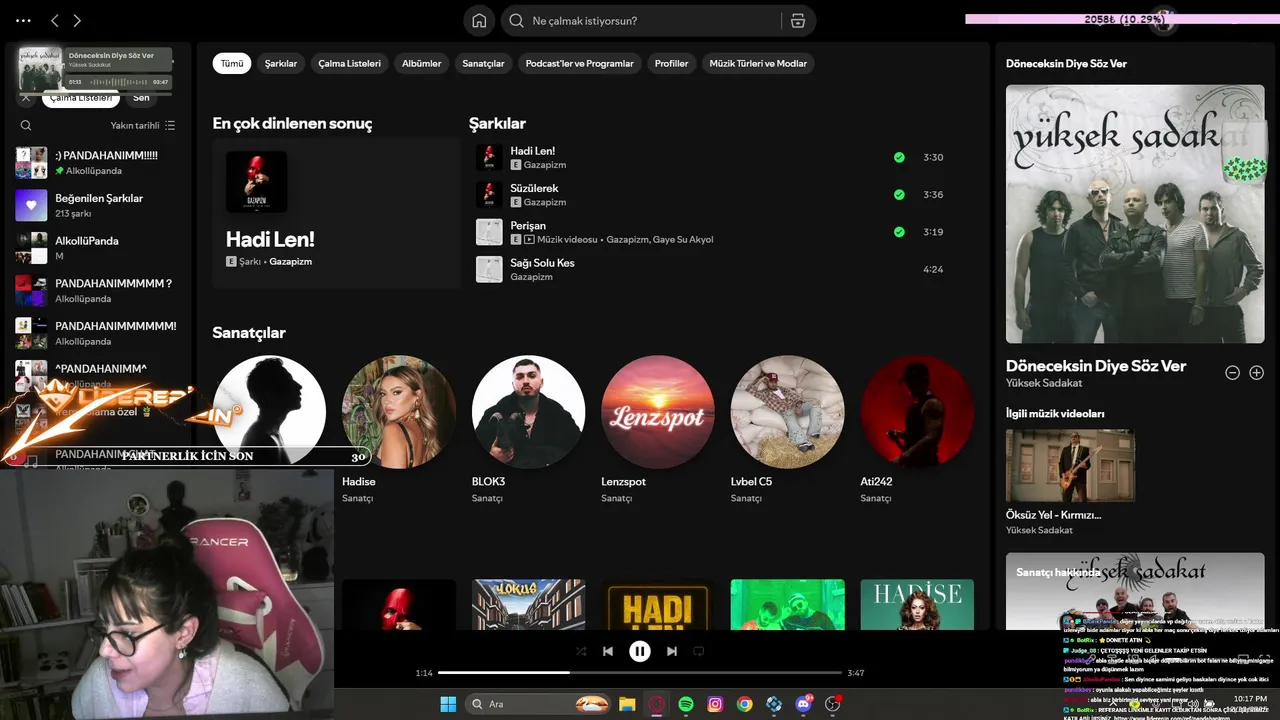Open the Hadise artist card

click(399, 430)
